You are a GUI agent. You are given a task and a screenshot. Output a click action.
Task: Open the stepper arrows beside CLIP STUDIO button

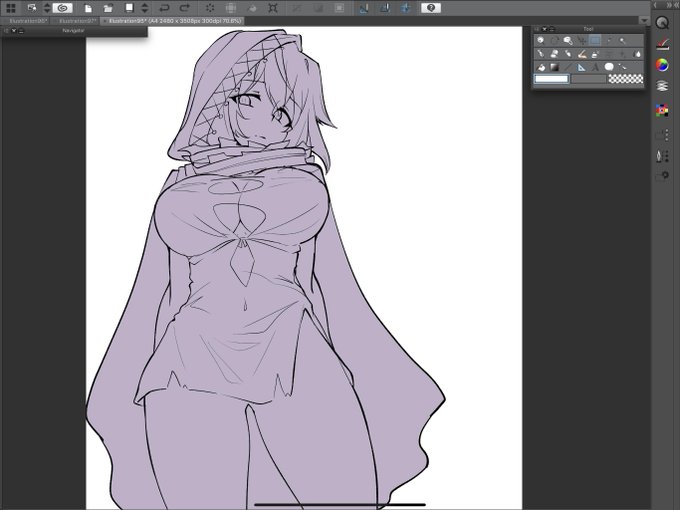(x=47, y=8)
